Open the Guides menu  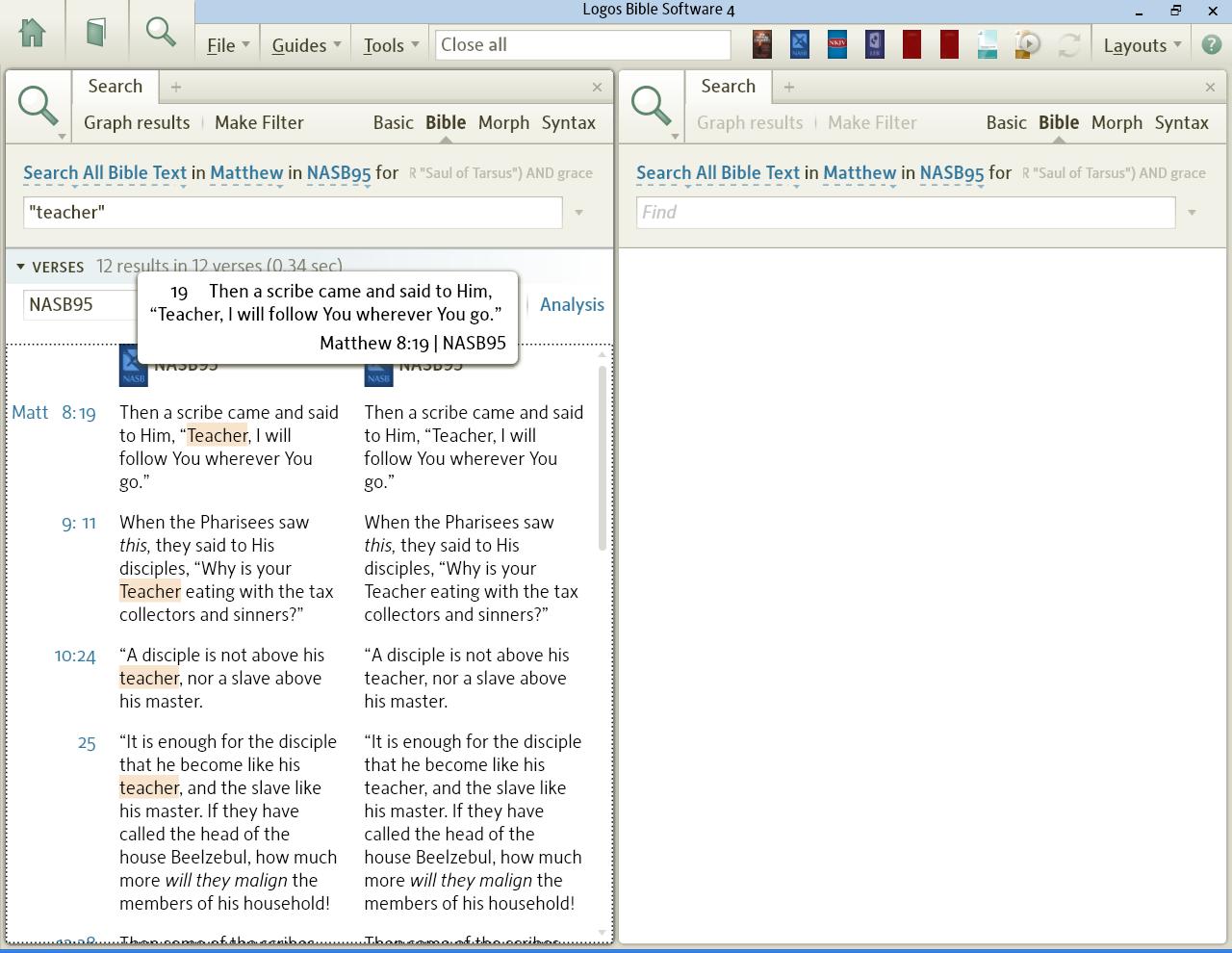tap(305, 45)
